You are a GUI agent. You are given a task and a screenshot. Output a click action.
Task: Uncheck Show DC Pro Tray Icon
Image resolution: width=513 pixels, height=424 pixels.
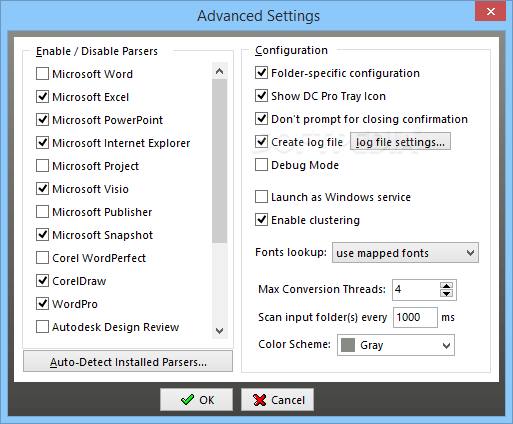(x=261, y=96)
